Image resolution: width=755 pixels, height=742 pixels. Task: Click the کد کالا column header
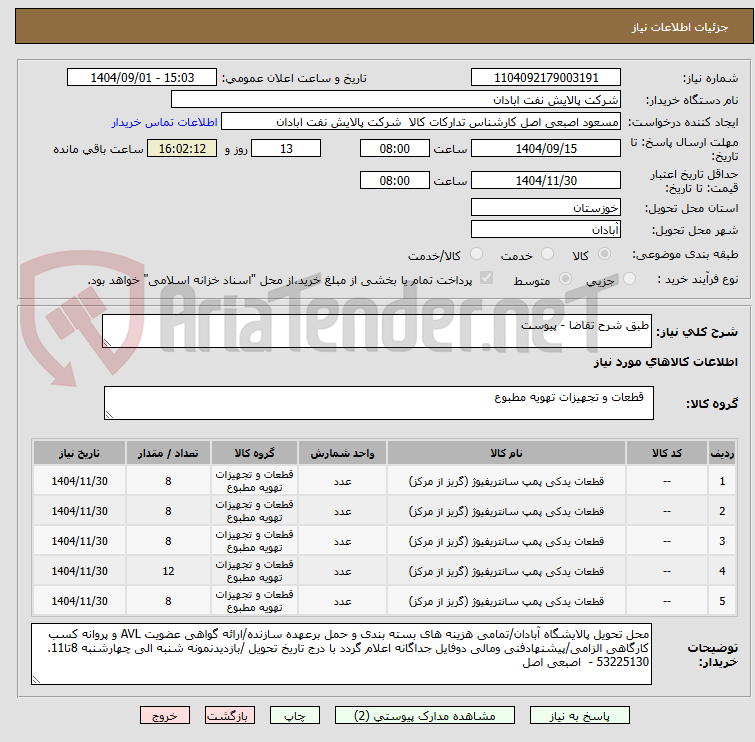tap(667, 453)
